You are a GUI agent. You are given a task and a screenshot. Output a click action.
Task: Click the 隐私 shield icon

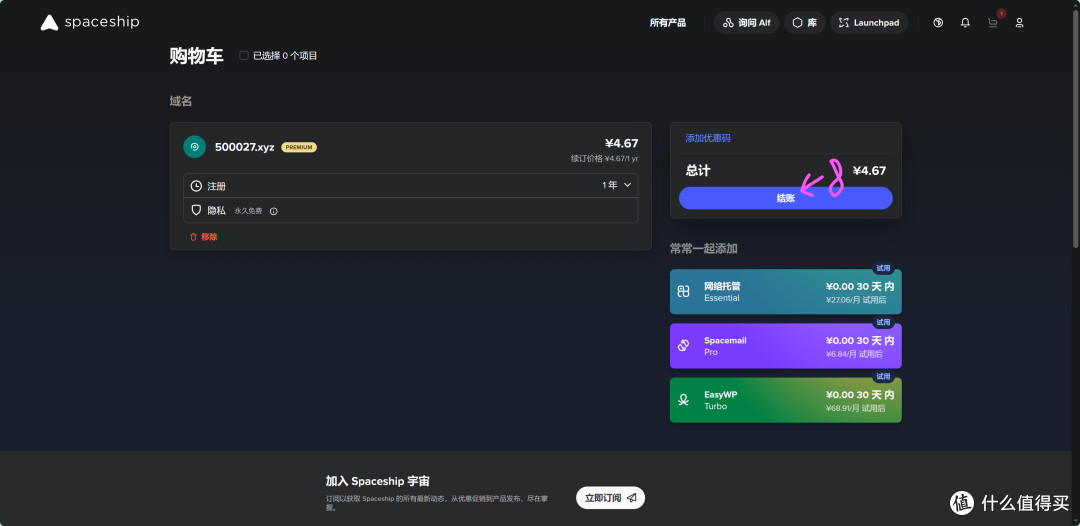196,210
